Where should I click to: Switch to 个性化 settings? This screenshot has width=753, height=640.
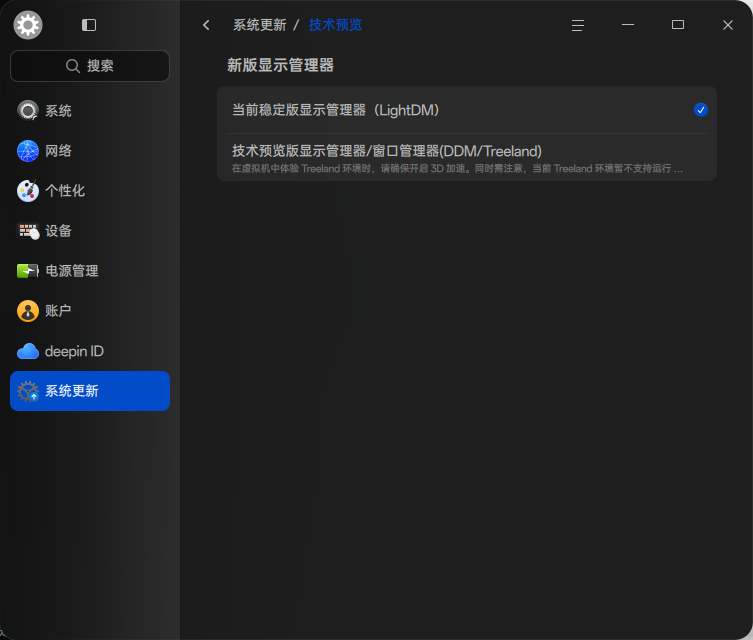tap(90, 191)
